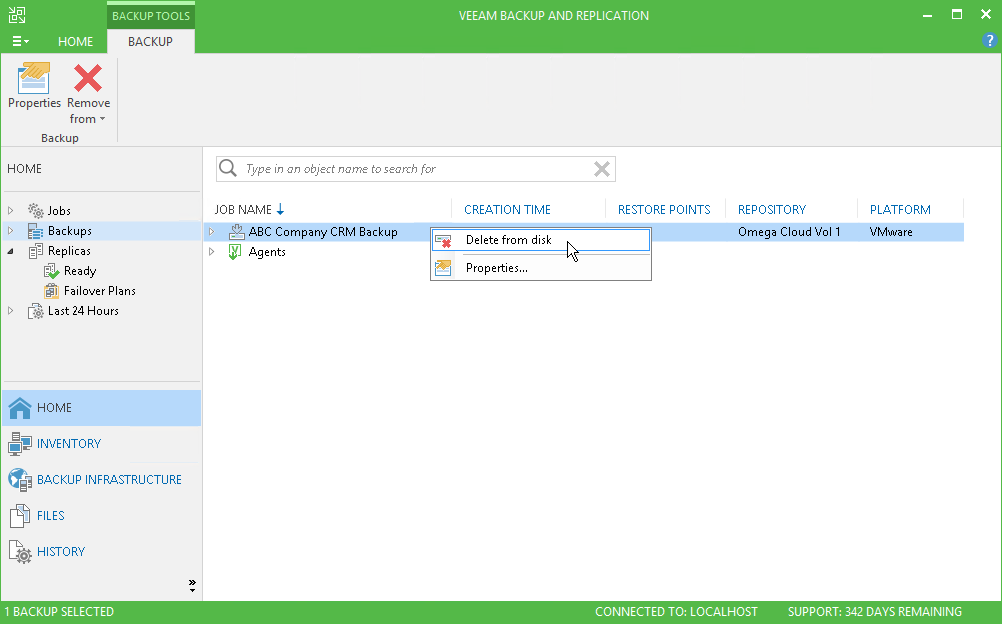Click the Veeam application logo icon
Image resolution: width=1002 pixels, height=624 pixels.
17,15
